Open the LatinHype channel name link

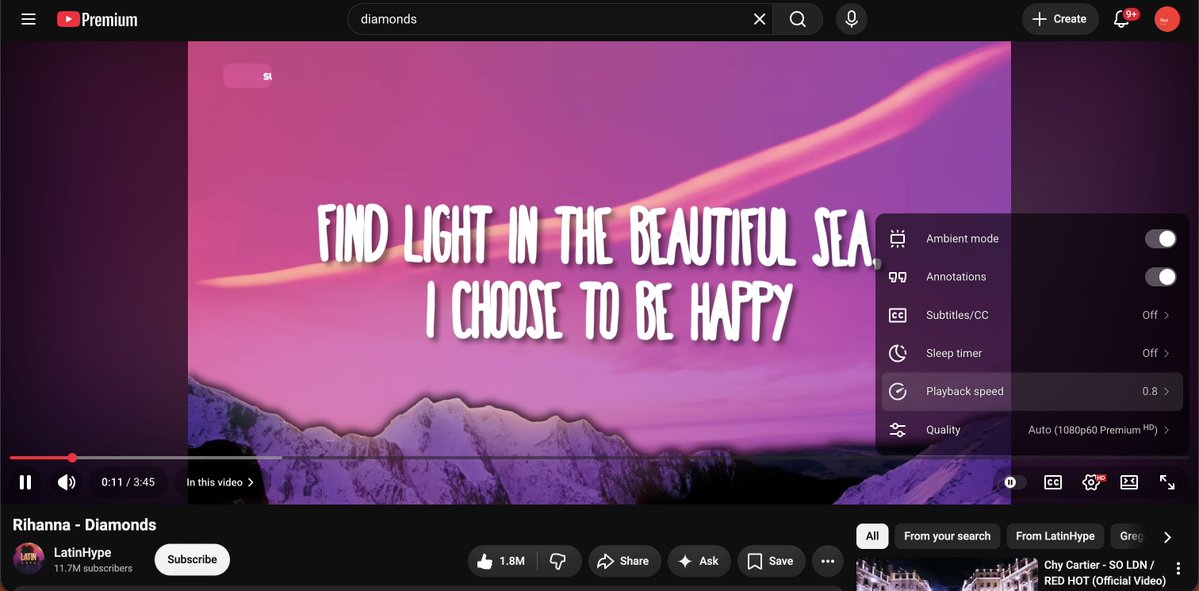[x=83, y=552]
